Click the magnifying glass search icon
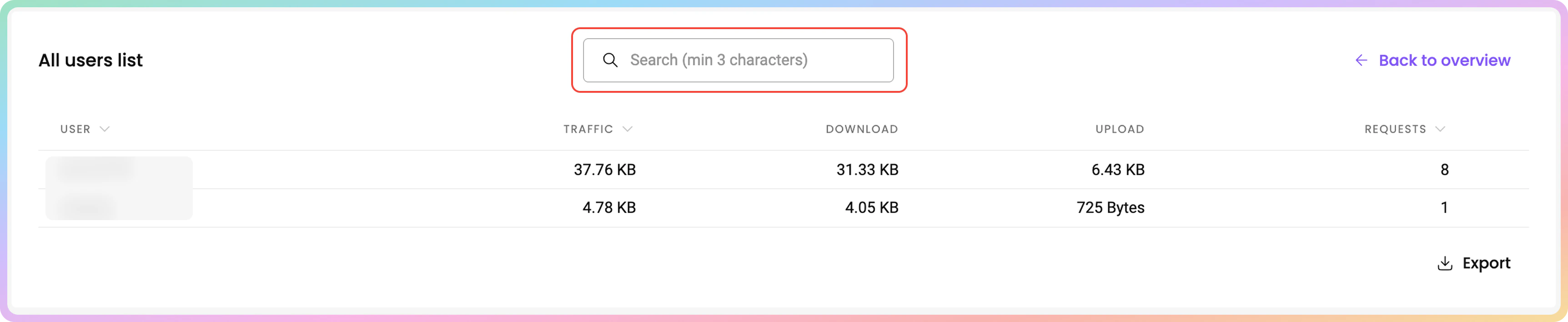The width and height of the screenshot is (1568, 322). click(x=610, y=60)
